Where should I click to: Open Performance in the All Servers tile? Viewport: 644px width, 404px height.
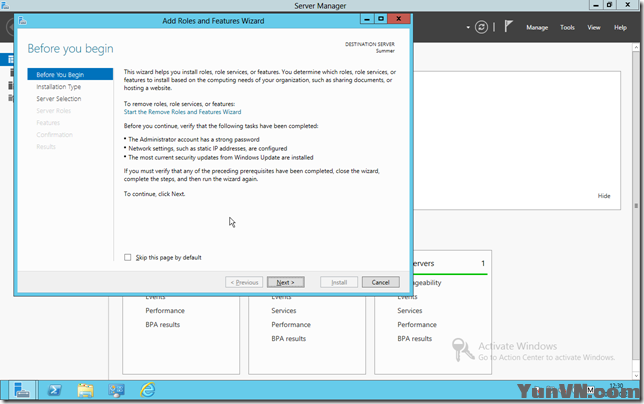417,325
